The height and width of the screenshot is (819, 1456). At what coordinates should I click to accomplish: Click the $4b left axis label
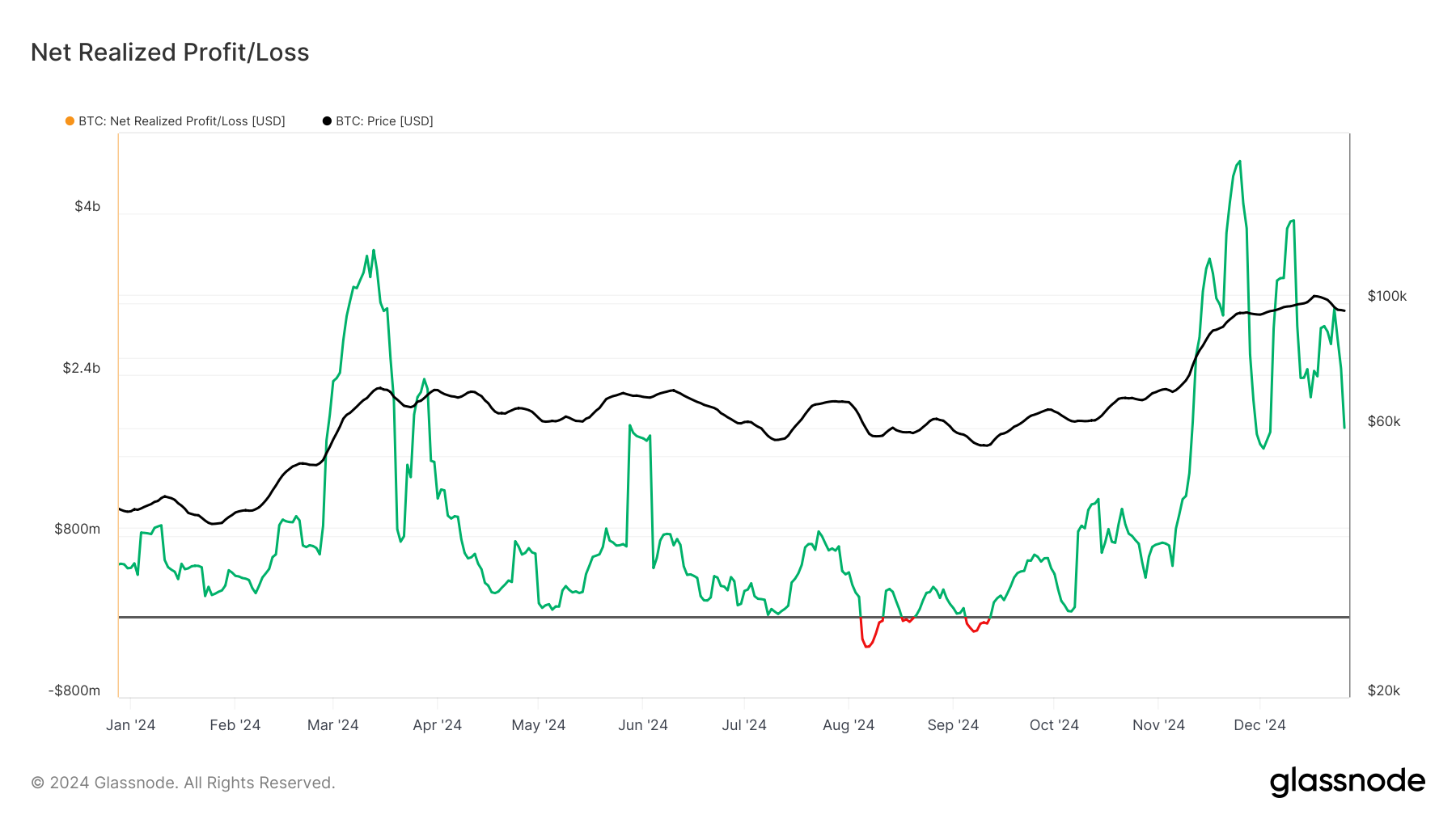(87, 206)
